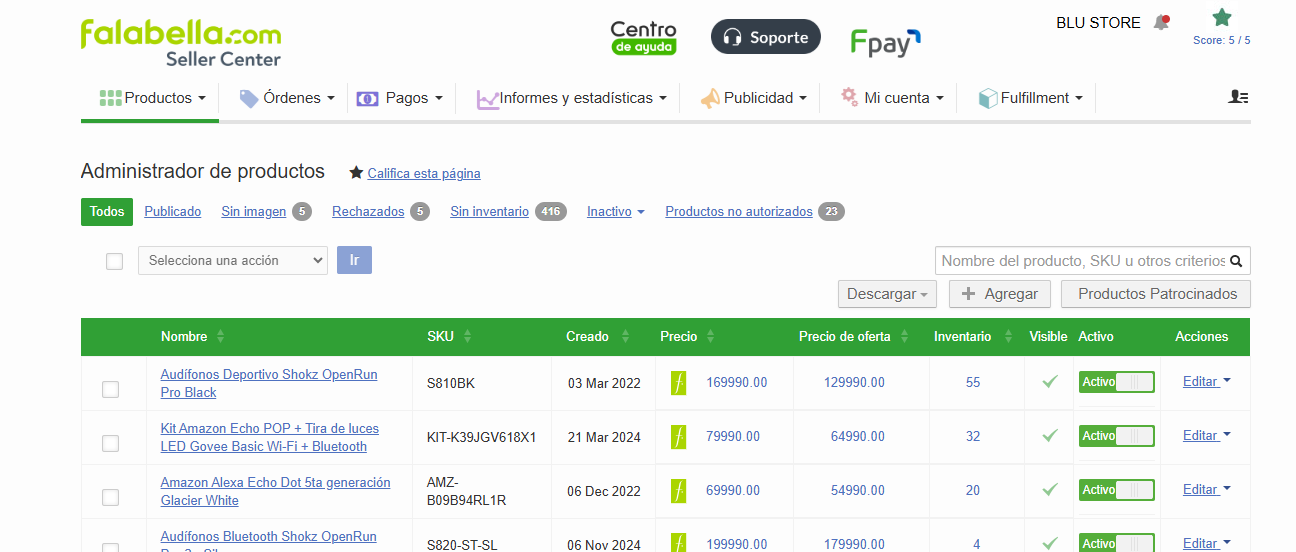Click the Falabella price icon for S810BK
Image resolution: width=1296 pixels, height=552 pixels.
(679, 382)
